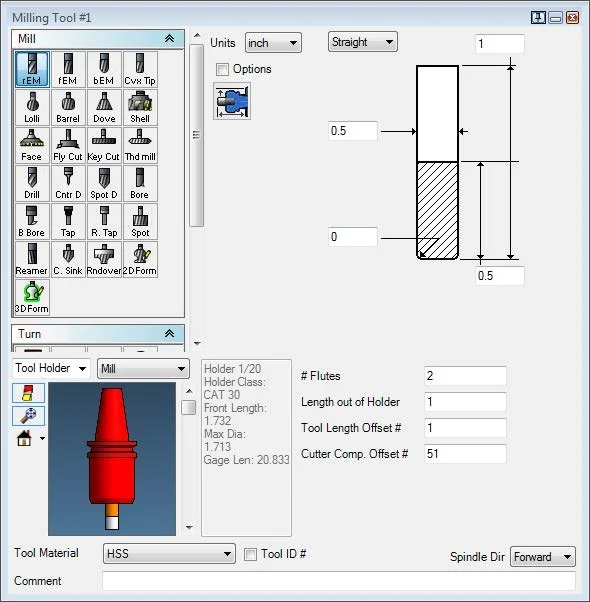Click the Cutter Comp. Offset # field
Image resolution: width=590 pixels, height=602 pixels.
[465, 454]
